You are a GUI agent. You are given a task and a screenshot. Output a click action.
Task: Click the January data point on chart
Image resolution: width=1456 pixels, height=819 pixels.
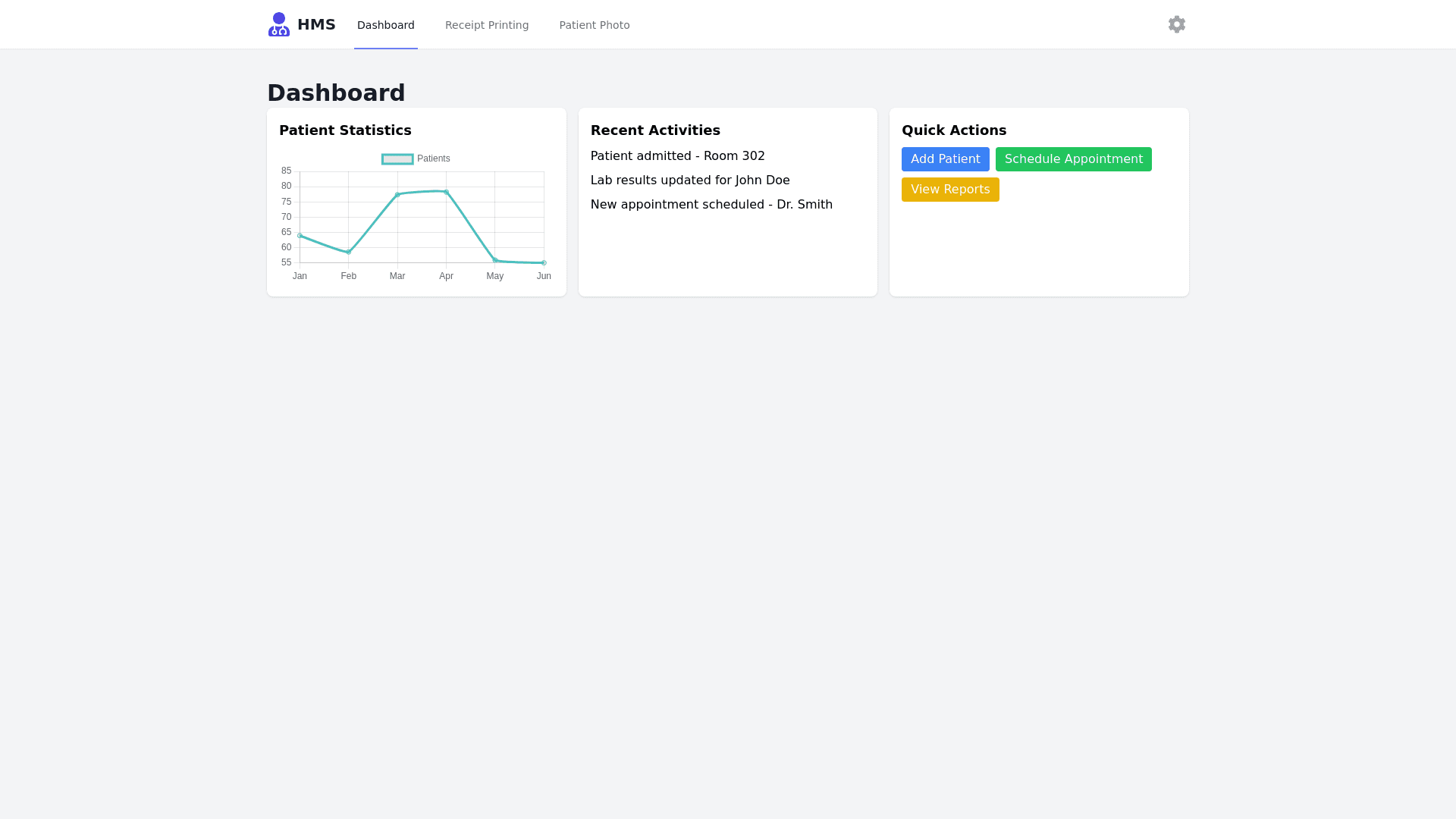(300, 235)
